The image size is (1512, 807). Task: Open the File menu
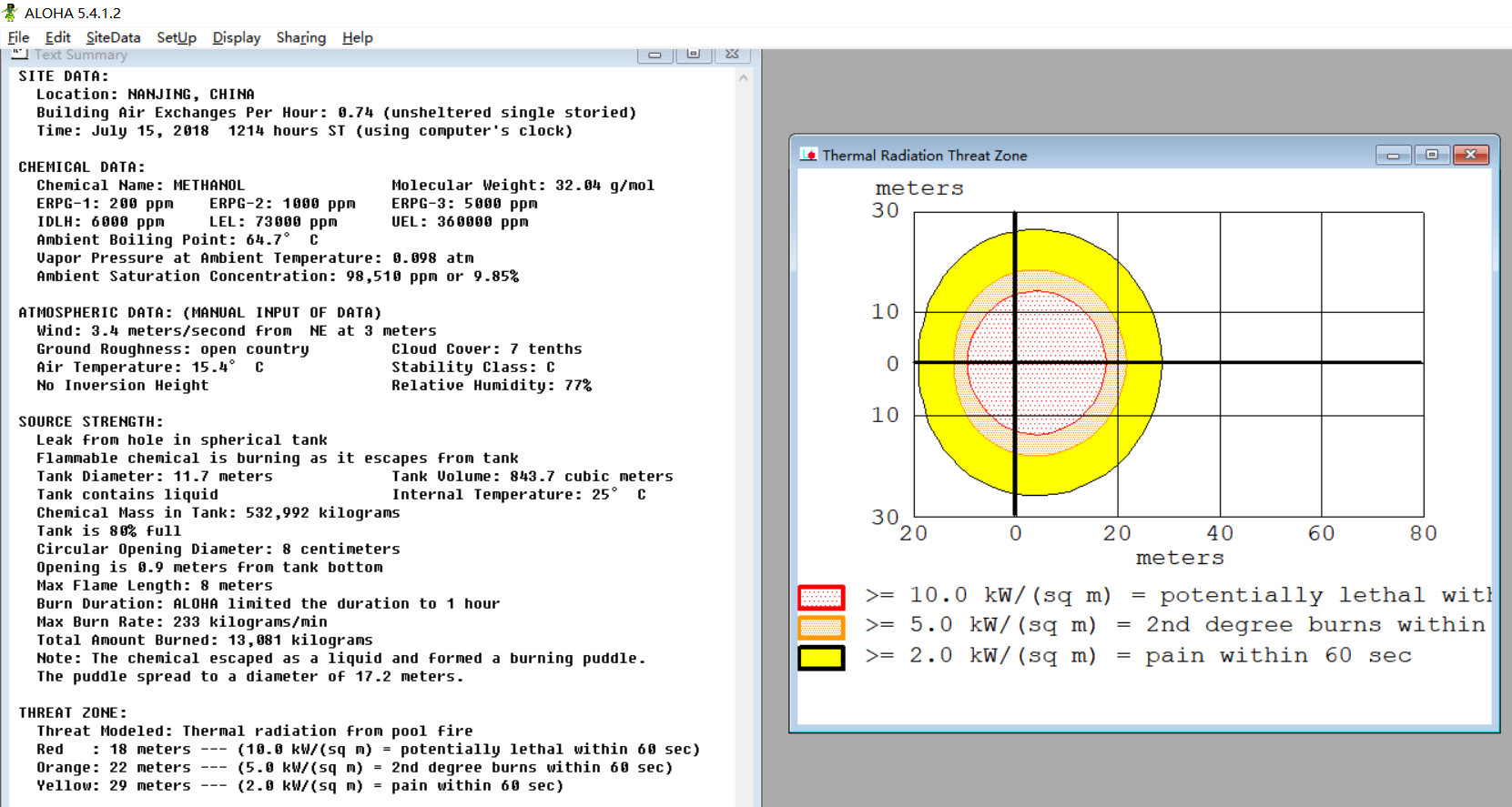tap(18, 37)
